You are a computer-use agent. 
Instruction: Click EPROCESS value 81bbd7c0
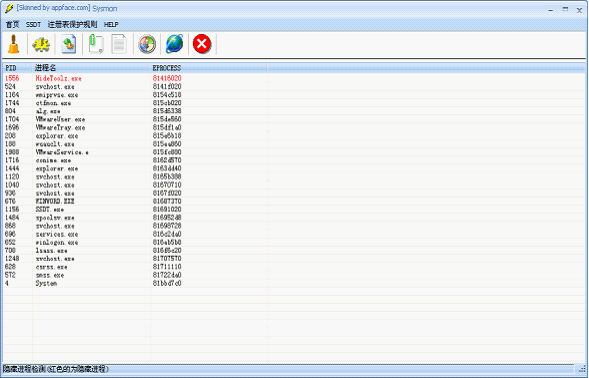click(167, 283)
